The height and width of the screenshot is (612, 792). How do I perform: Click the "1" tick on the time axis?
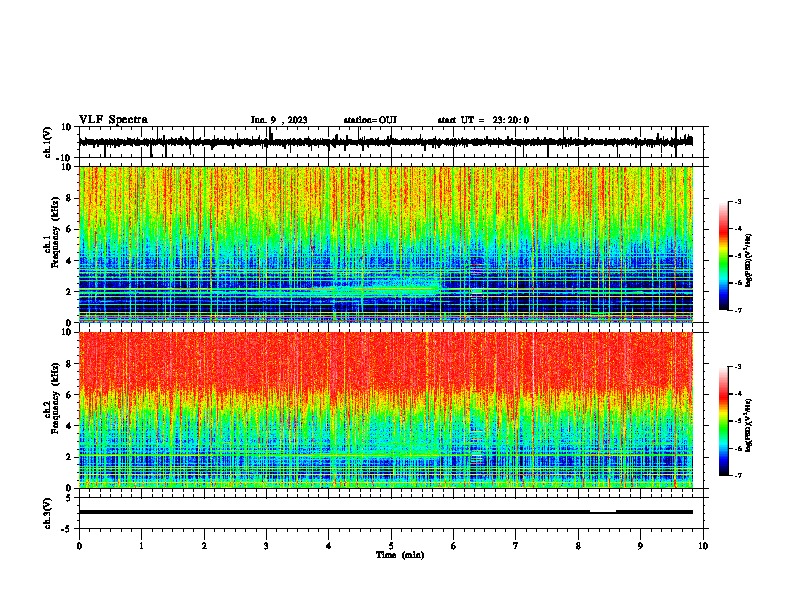click(141, 546)
